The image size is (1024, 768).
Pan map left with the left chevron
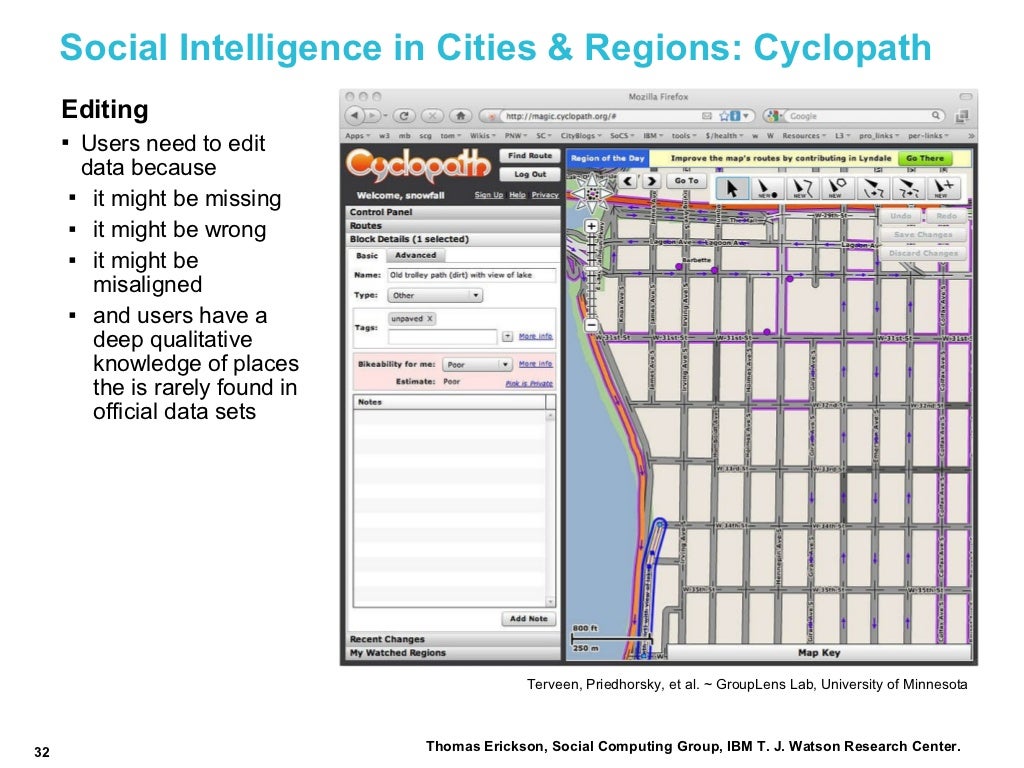point(628,181)
